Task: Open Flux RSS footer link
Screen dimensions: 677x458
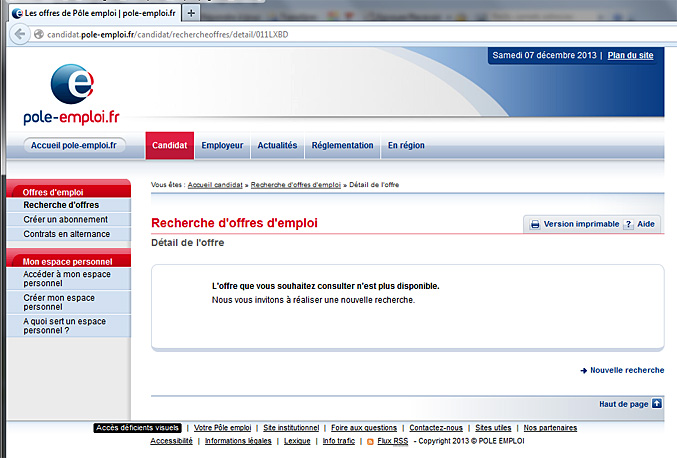Action: pos(392,441)
